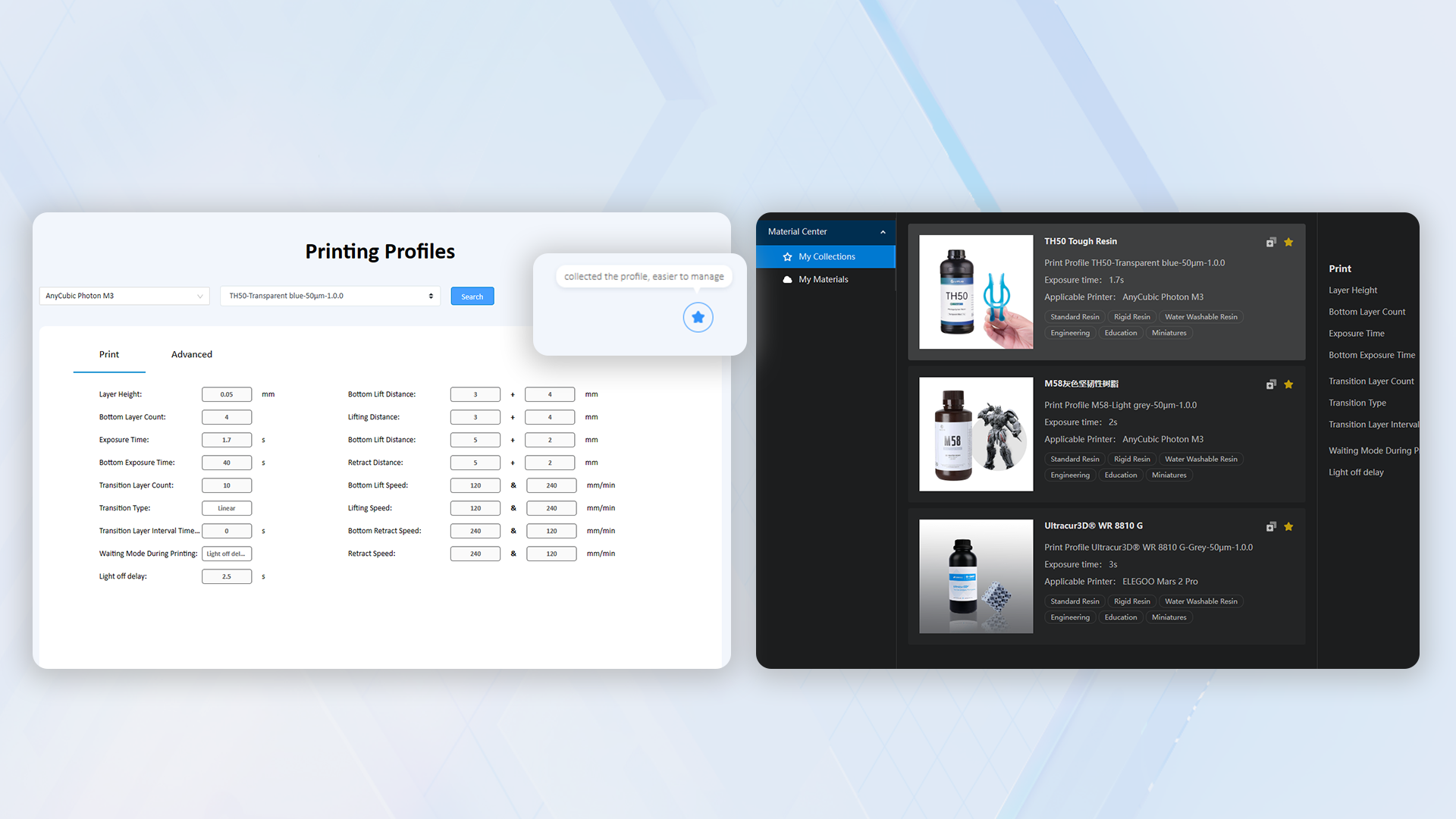Click the copy icon on Ultracur3D WR 8810 G card
1456x819 pixels.
(1271, 526)
